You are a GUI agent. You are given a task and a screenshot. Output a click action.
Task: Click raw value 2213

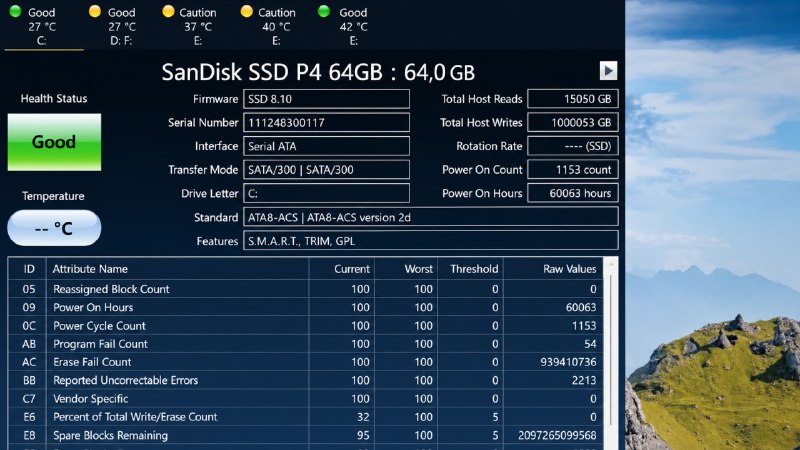tap(584, 380)
